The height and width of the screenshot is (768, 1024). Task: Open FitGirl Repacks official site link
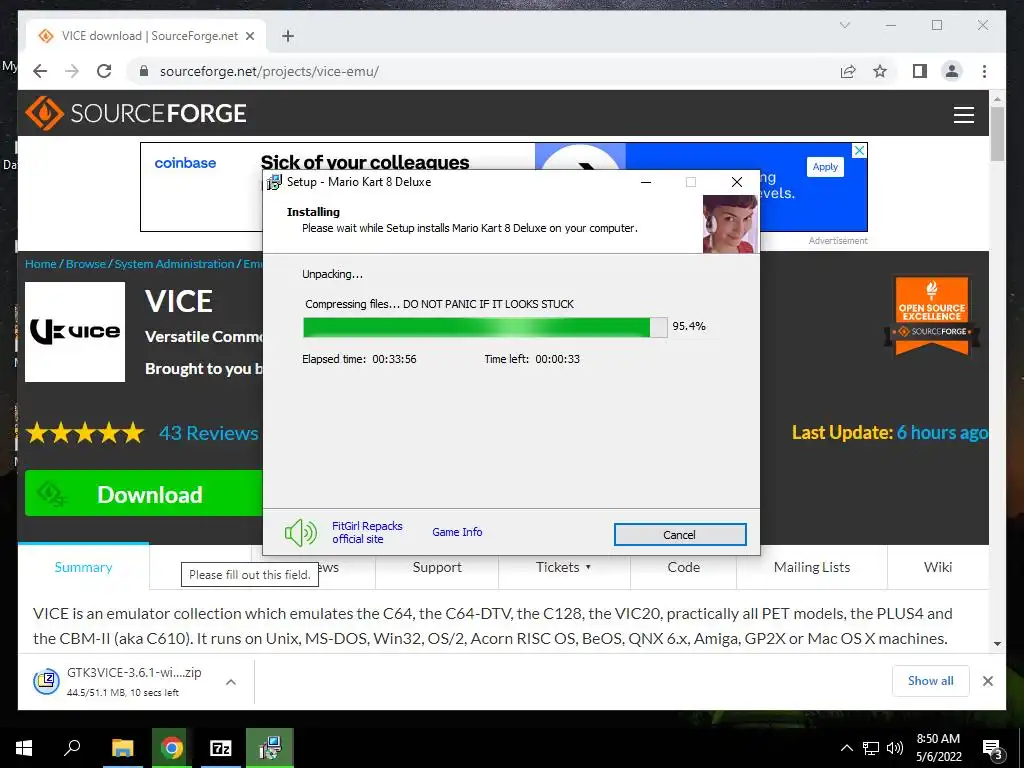[x=367, y=532]
